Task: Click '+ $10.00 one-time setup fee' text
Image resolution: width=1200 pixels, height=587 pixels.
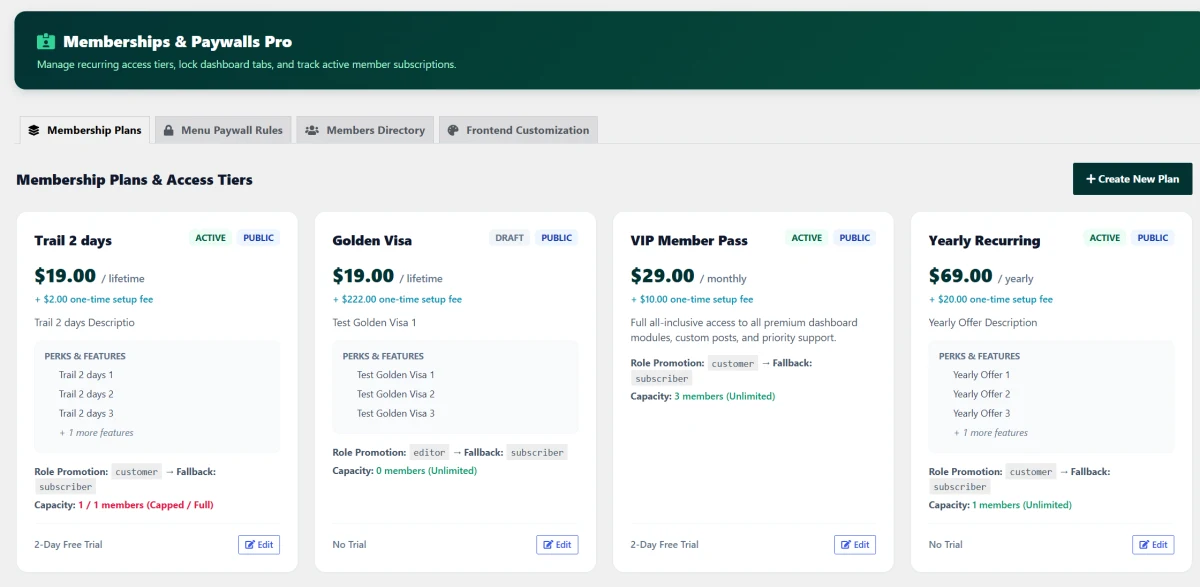Action: pyautogui.click(x=692, y=299)
